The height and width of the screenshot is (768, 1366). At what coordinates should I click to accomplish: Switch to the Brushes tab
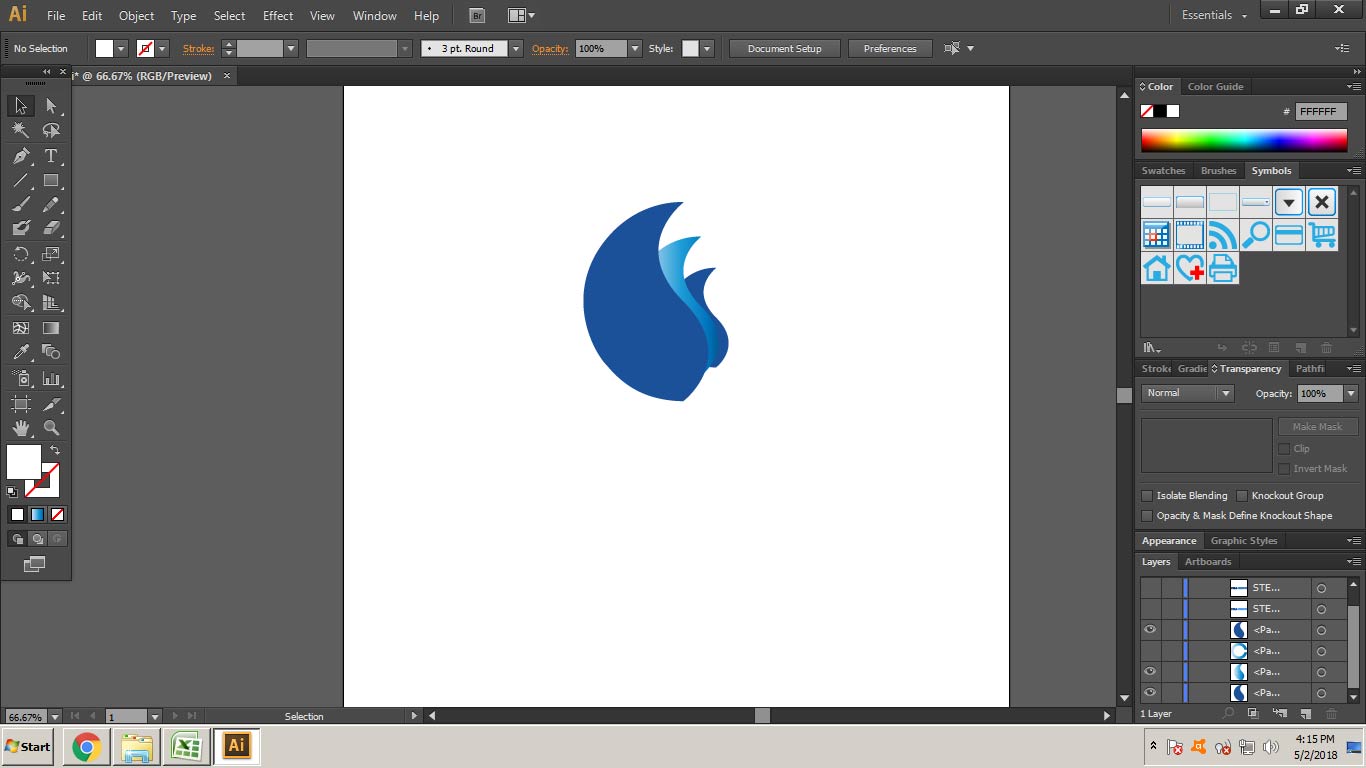[1218, 171]
